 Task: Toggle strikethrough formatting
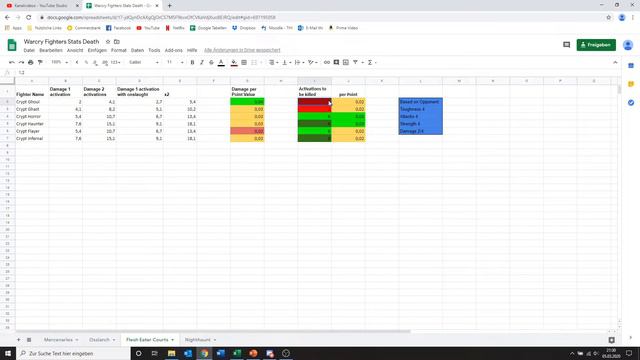click(x=211, y=62)
